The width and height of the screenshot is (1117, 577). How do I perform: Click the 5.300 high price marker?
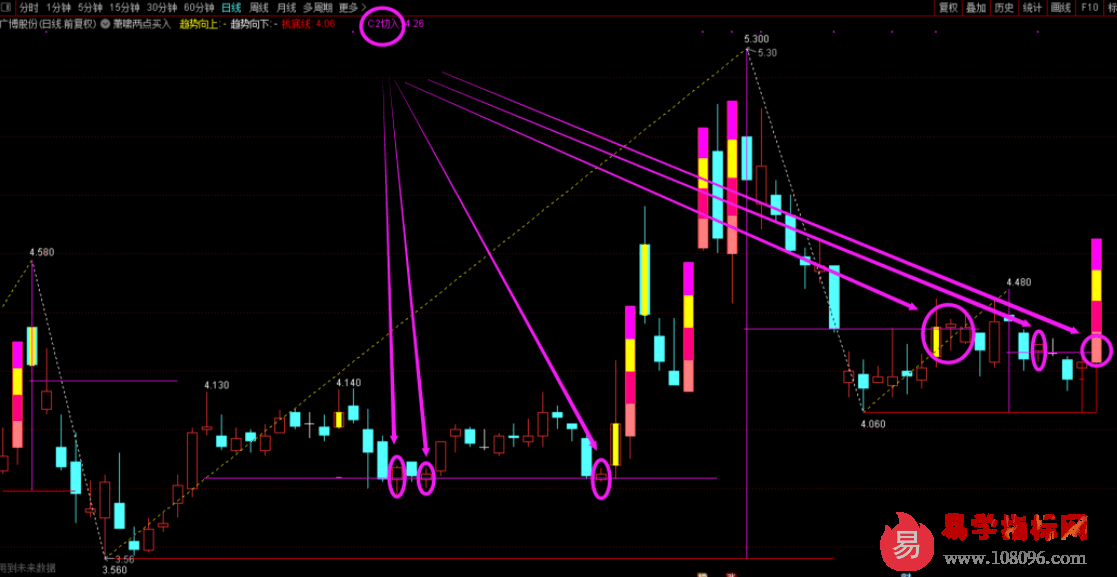[x=756, y=38]
